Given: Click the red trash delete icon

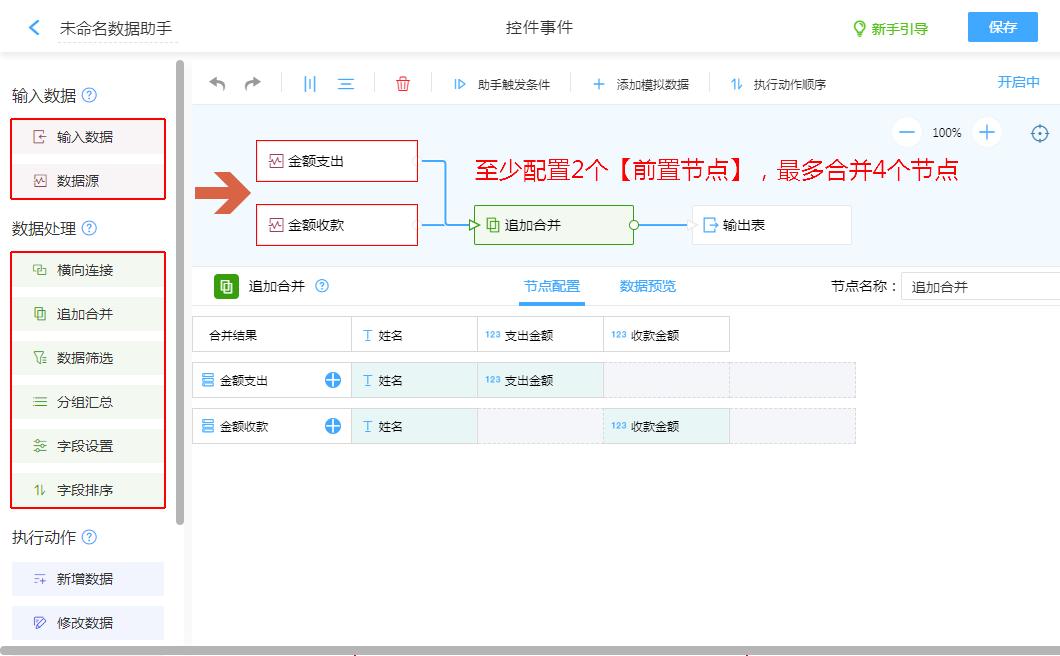Looking at the screenshot, I should [x=403, y=84].
